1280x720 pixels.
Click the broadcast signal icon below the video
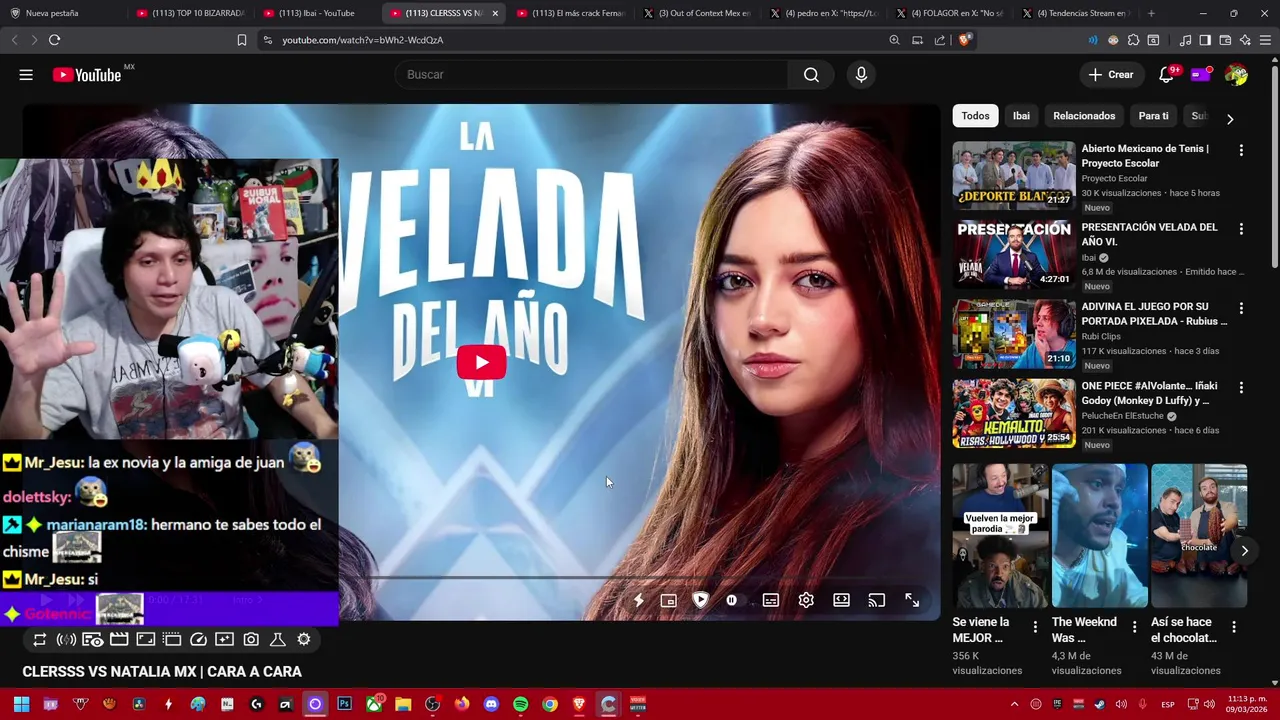(x=66, y=640)
